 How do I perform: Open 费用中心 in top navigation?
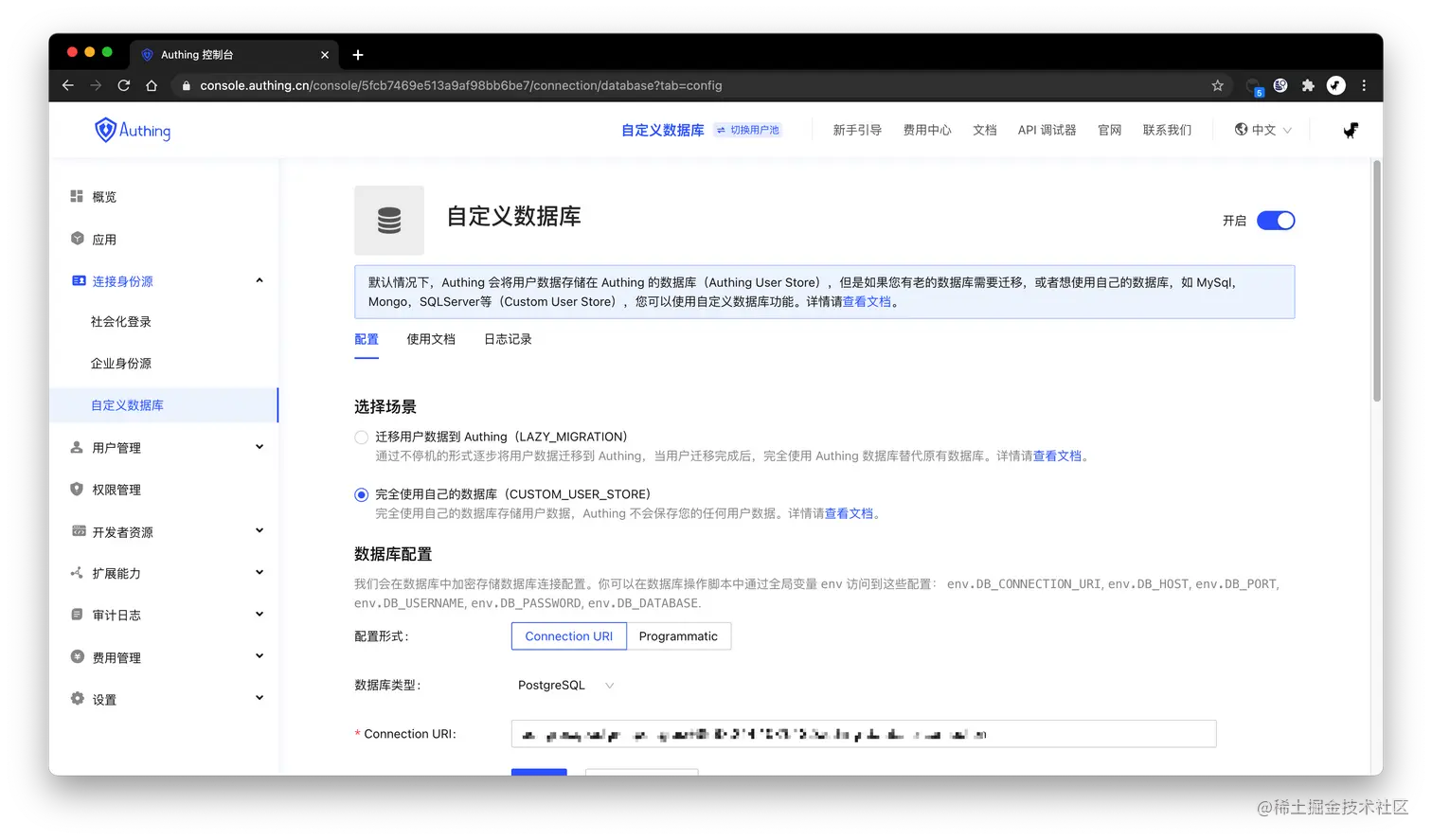click(x=927, y=130)
